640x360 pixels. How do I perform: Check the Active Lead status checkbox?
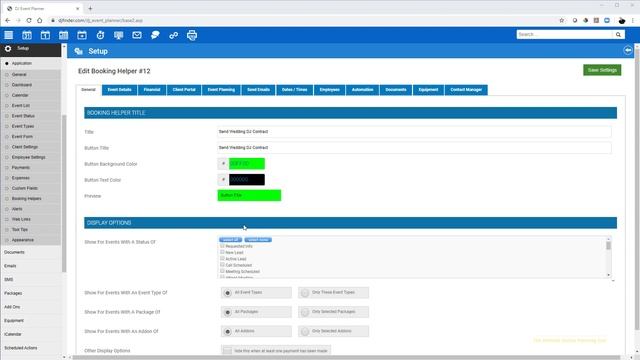coord(222,258)
